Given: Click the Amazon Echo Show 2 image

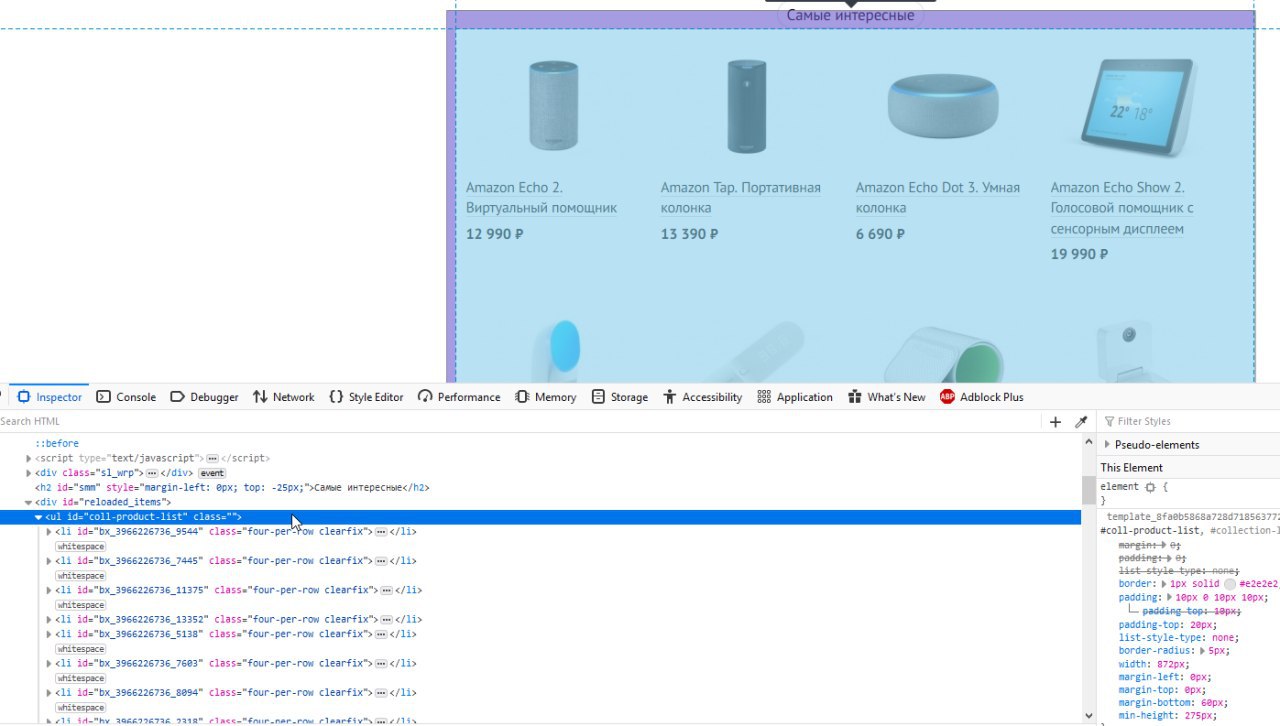Looking at the screenshot, I should pyautogui.click(x=1138, y=107).
